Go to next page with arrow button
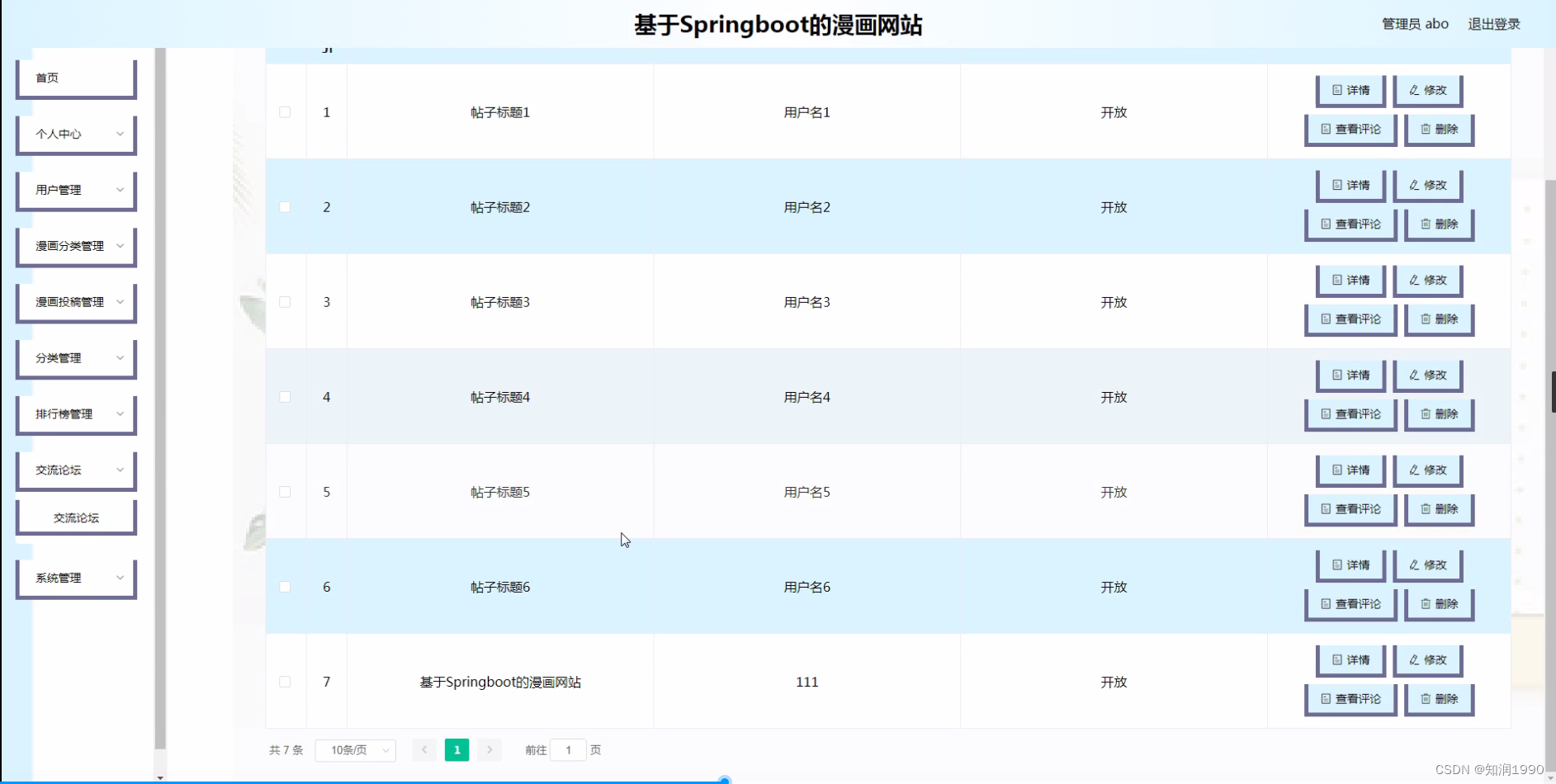This screenshot has width=1556, height=784. click(x=490, y=749)
